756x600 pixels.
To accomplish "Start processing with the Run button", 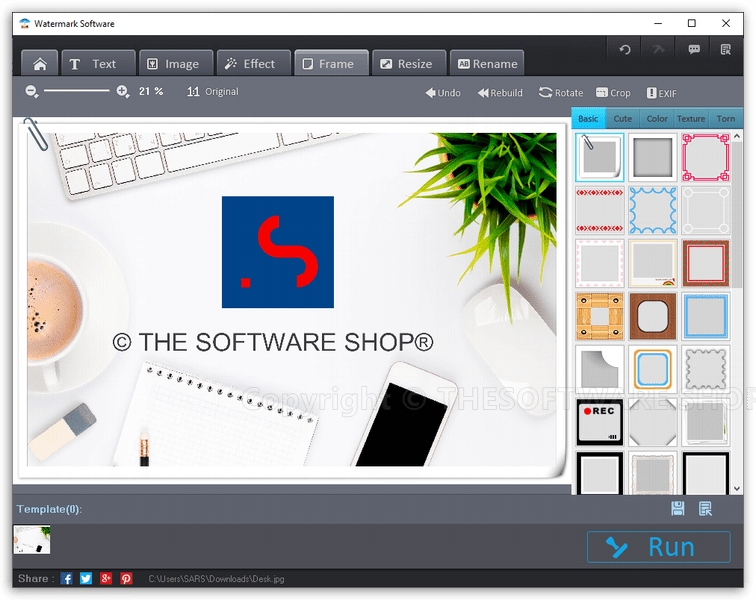I will point(659,547).
